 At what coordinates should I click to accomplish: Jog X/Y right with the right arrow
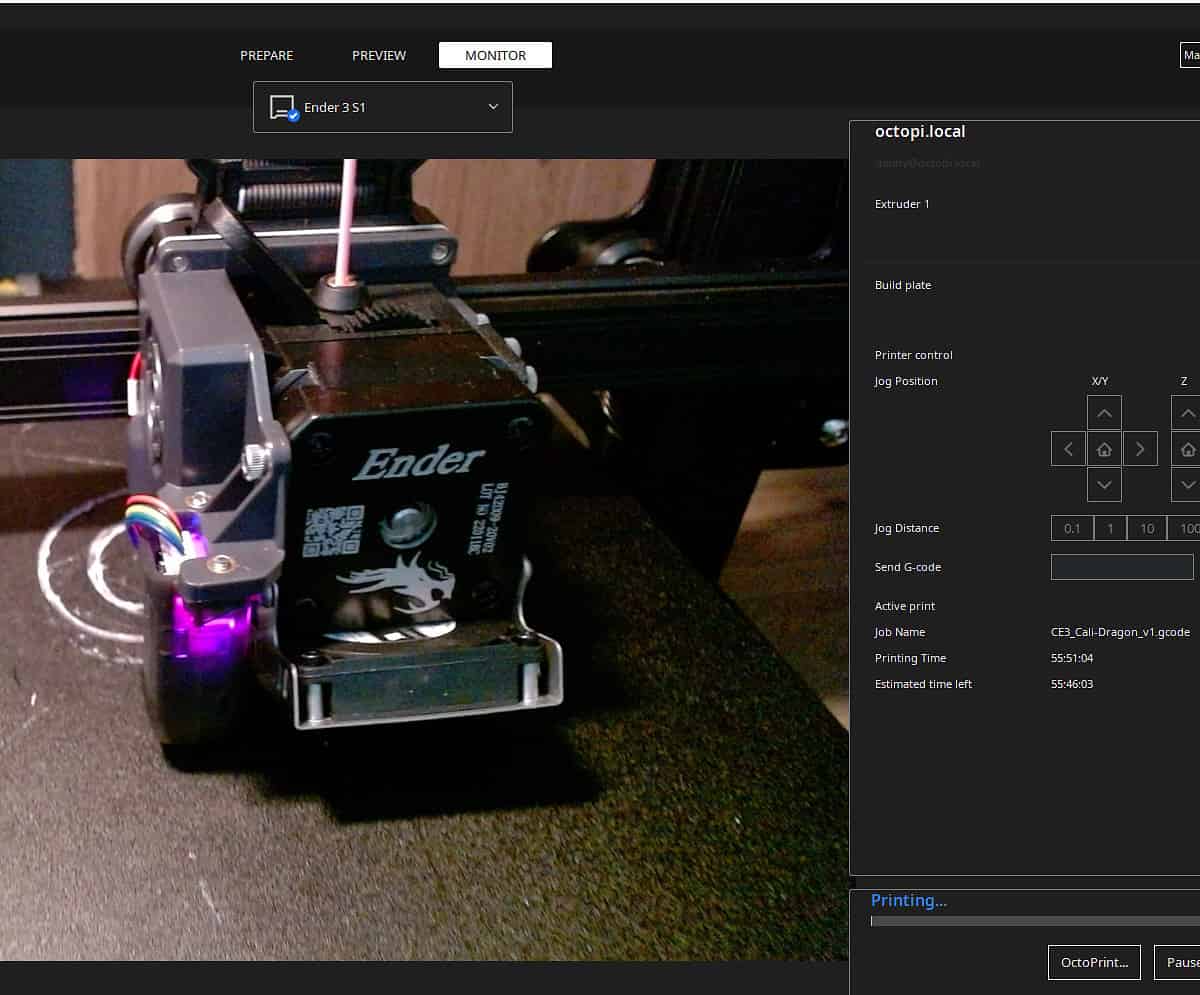[x=1140, y=449]
